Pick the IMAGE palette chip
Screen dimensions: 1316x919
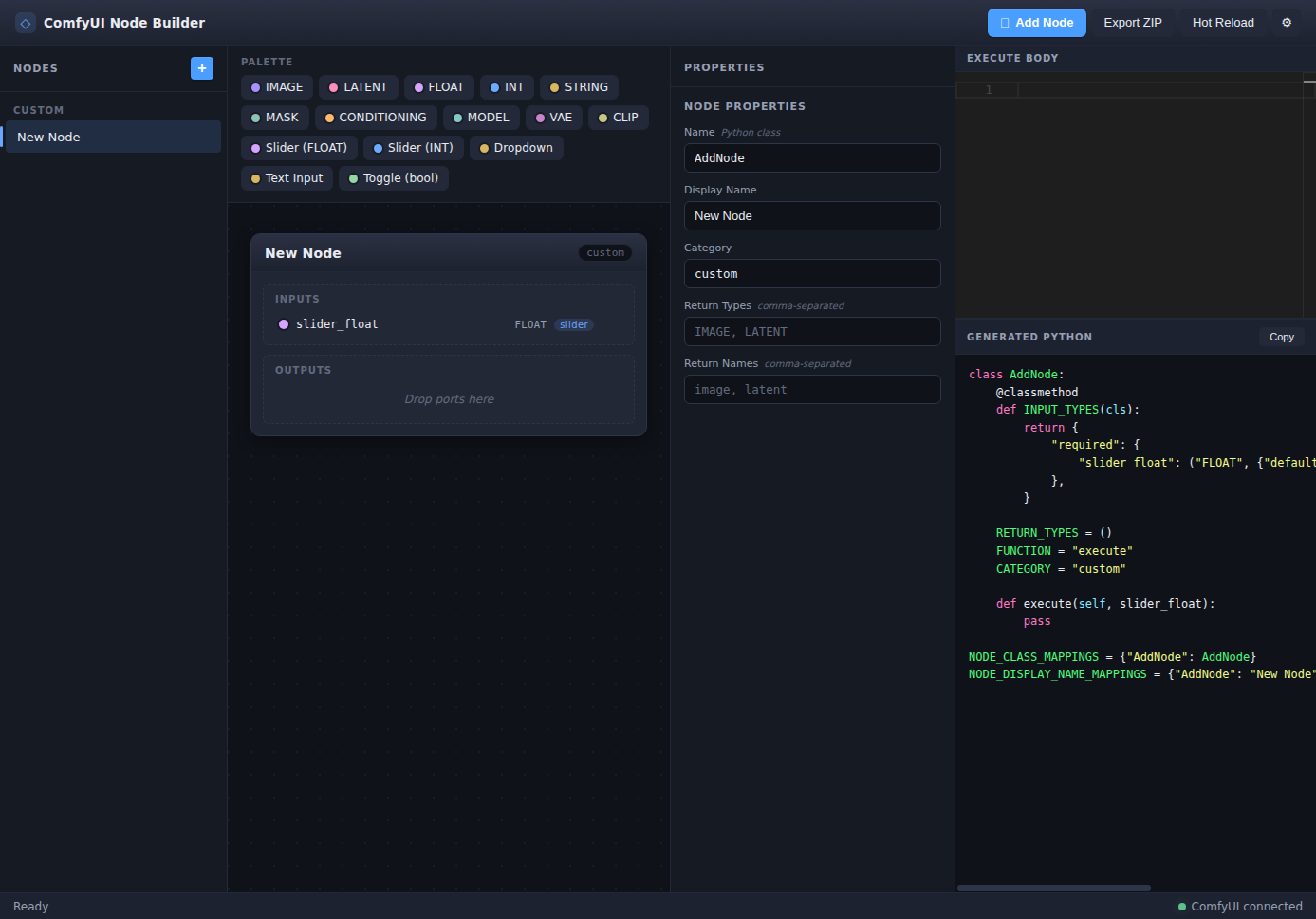277,87
